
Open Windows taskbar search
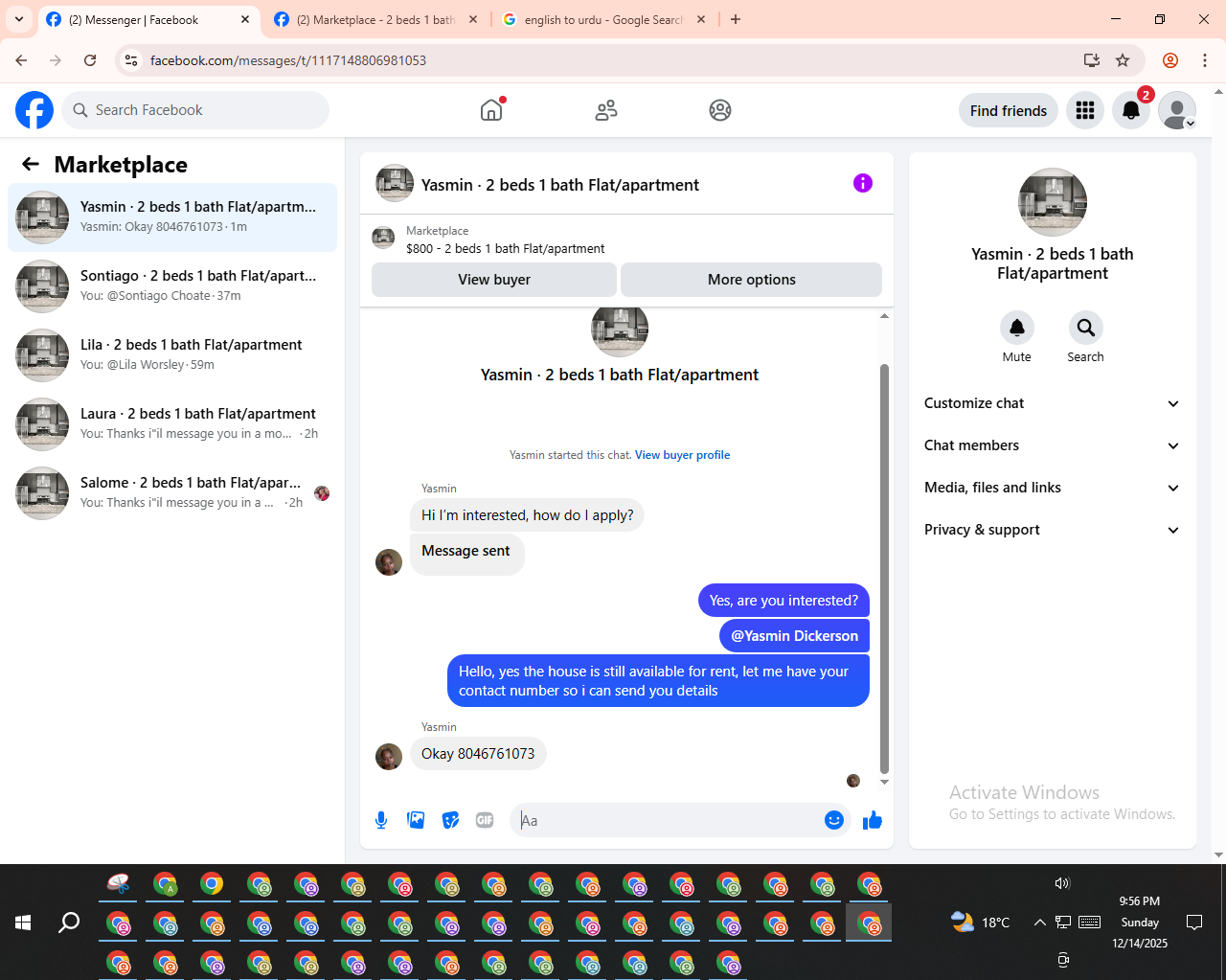pos(69,923)
